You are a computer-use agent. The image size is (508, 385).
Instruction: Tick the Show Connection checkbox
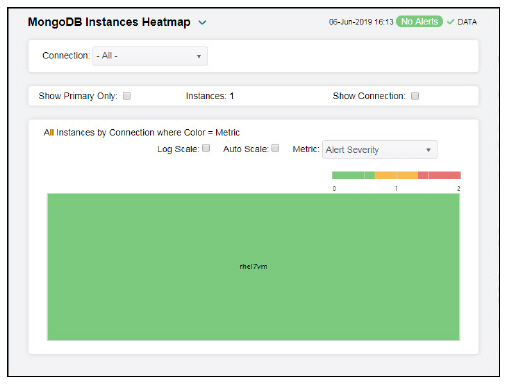click(415, 96)
